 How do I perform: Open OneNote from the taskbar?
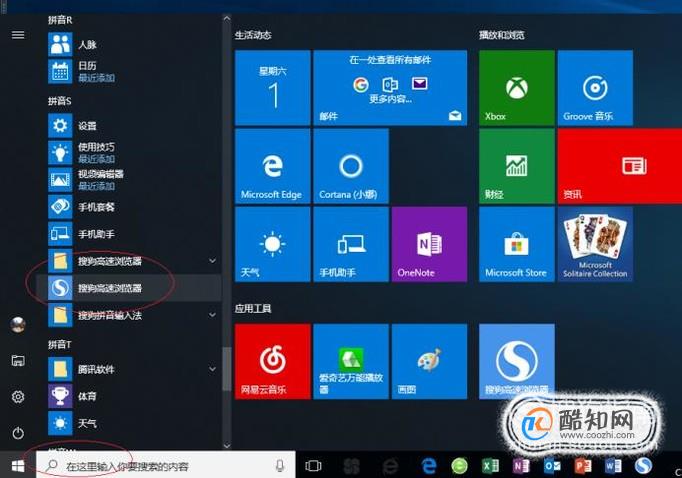(x=521, y=466)
